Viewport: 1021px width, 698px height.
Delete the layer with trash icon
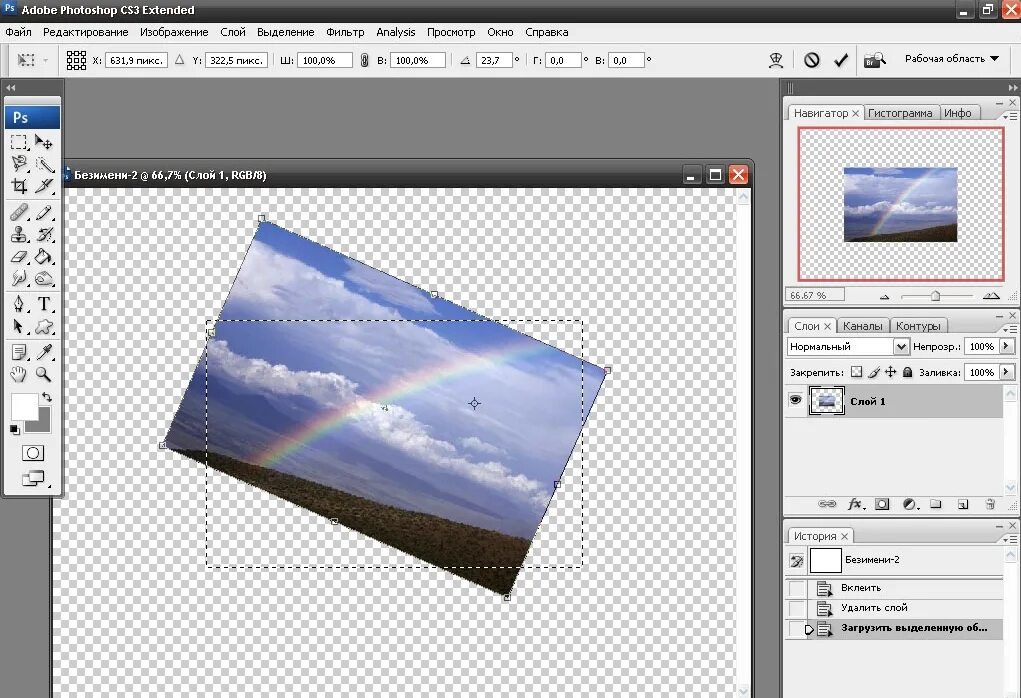coord(990,504)
